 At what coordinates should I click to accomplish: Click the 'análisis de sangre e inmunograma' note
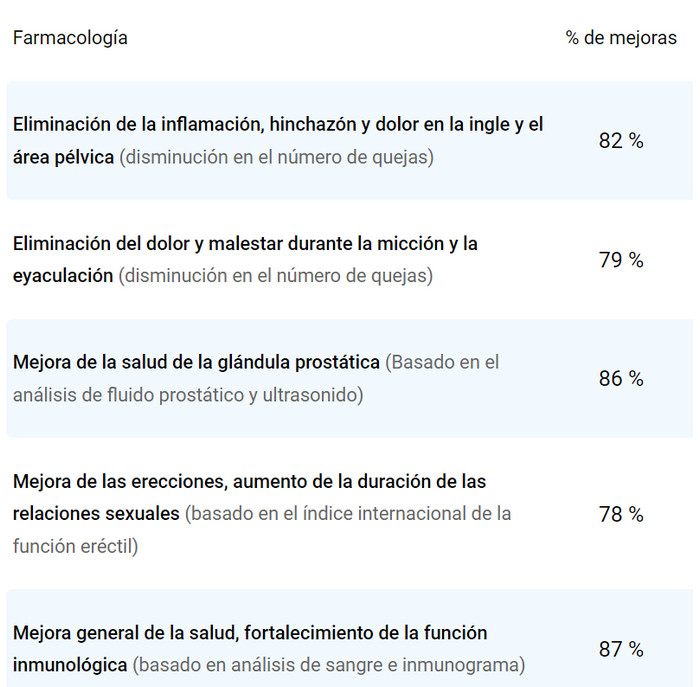330,665
